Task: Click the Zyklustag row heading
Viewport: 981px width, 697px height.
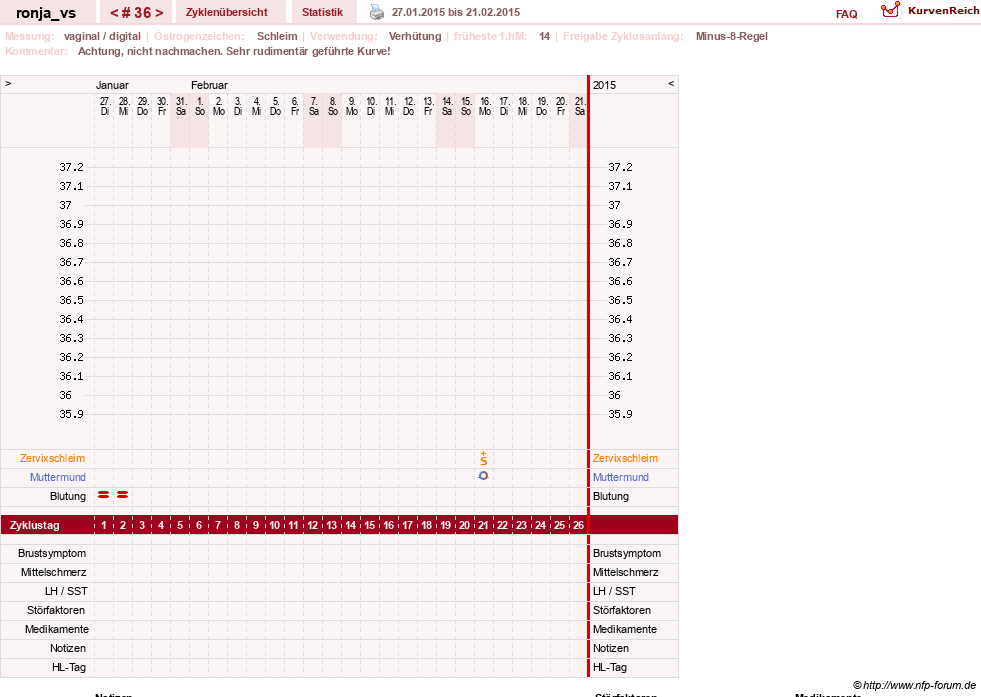Action: tap(34, 525)
